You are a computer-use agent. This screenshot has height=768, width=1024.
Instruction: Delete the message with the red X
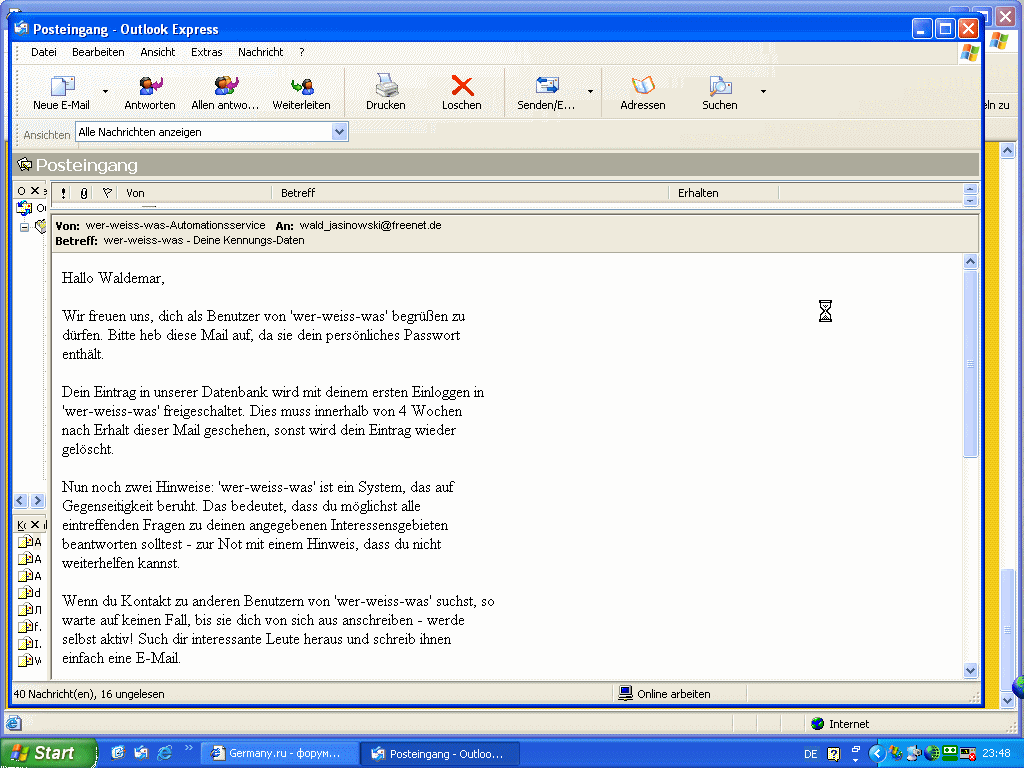462,93
